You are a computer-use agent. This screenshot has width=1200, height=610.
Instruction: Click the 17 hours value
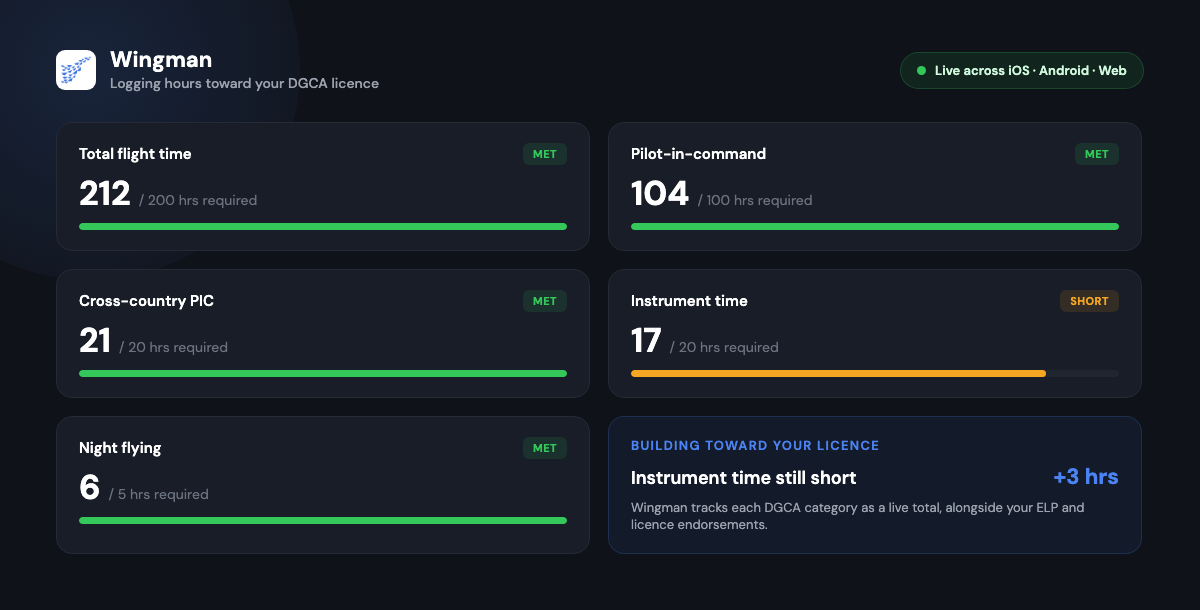[646, 340]
